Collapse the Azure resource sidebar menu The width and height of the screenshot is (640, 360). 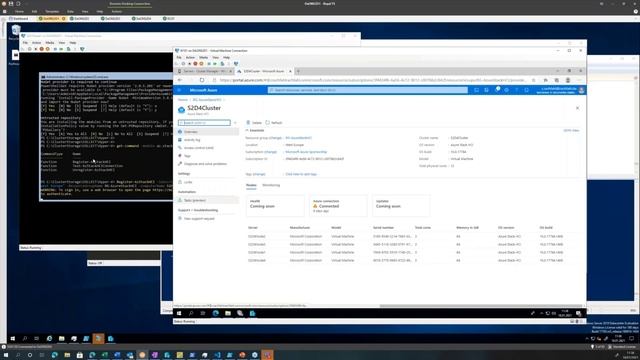(235, 123)
